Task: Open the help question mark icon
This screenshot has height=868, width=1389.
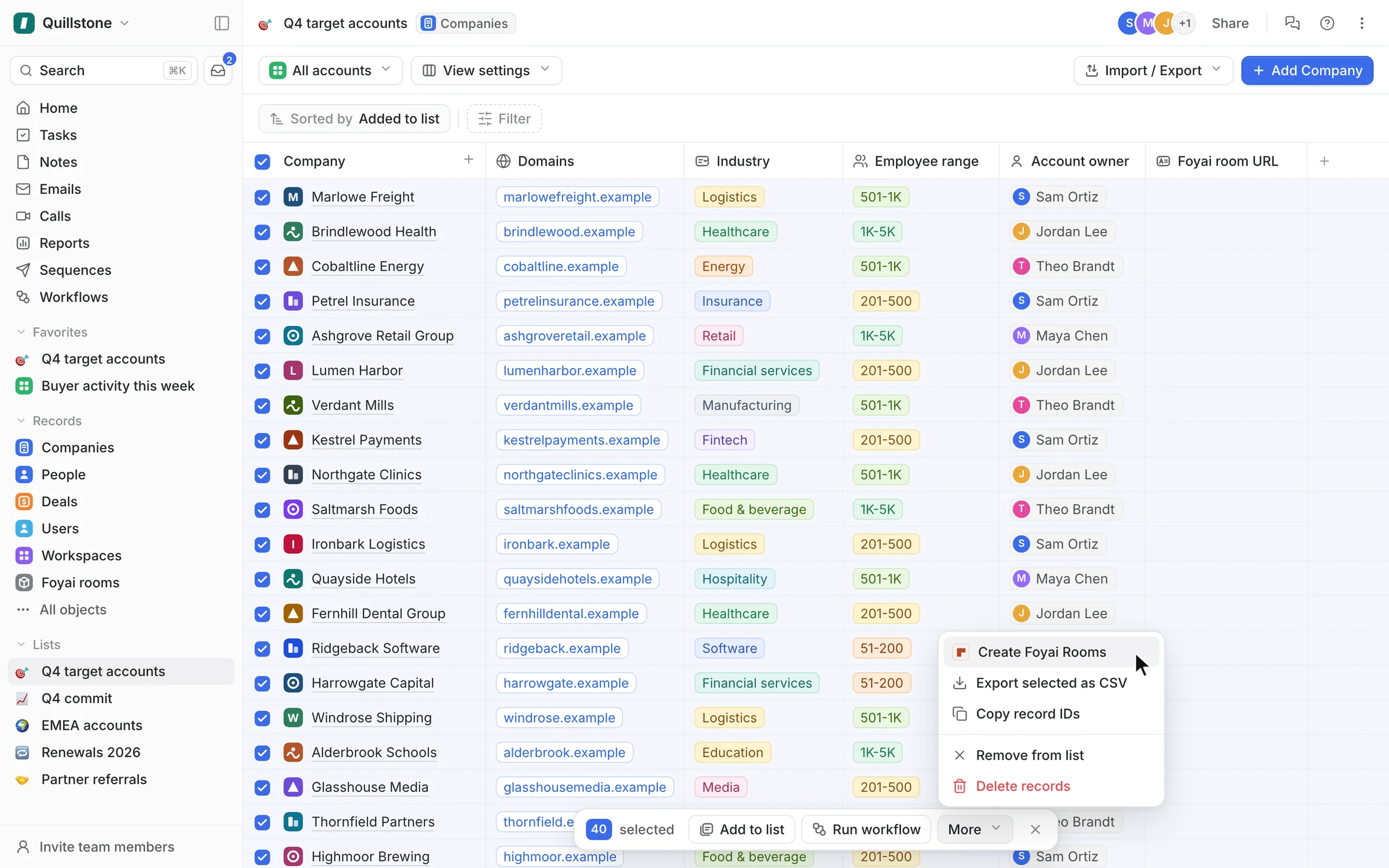Action: pyautogui.click(x=1326, y=23)
